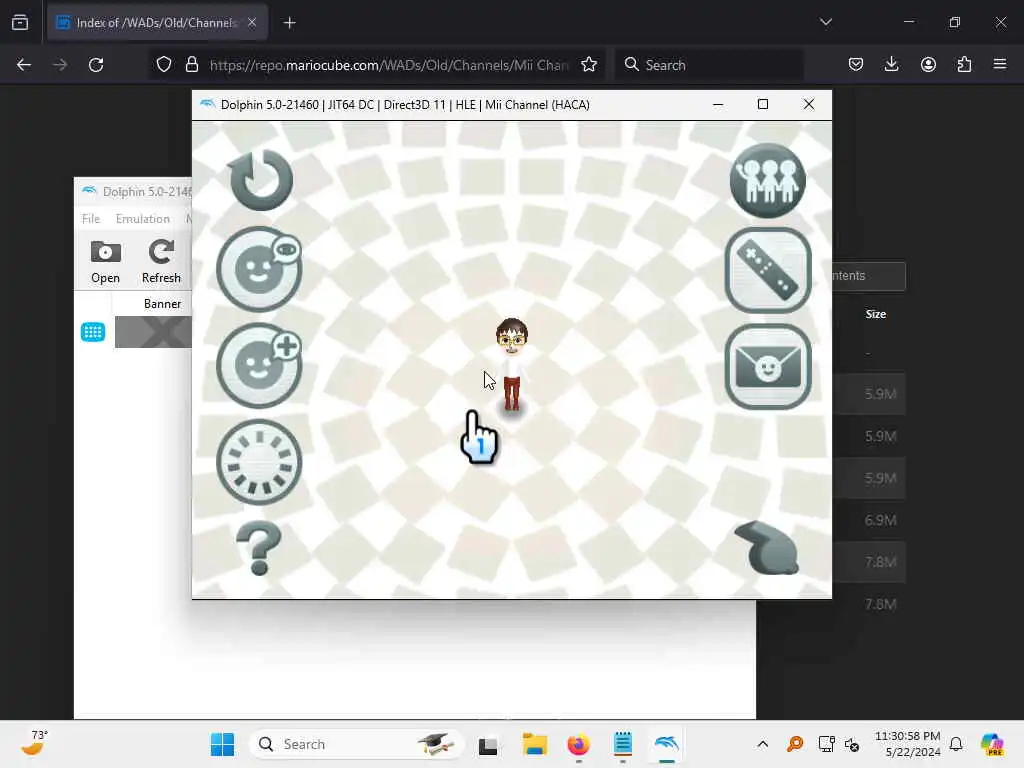Open a new Firefox tab
1024x768 pixels.
[289, 23]
